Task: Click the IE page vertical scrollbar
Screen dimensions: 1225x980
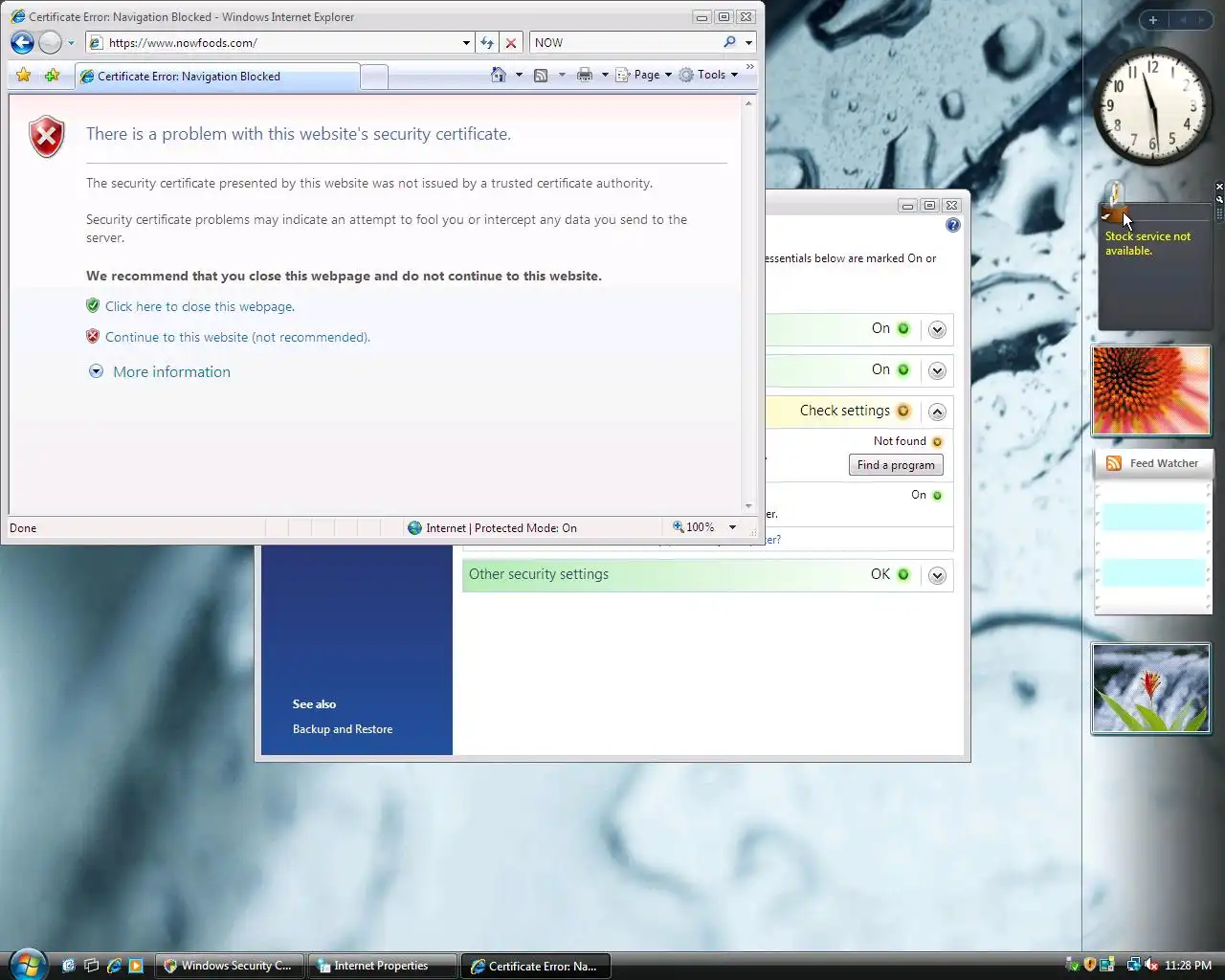Action: pos(748,305)
